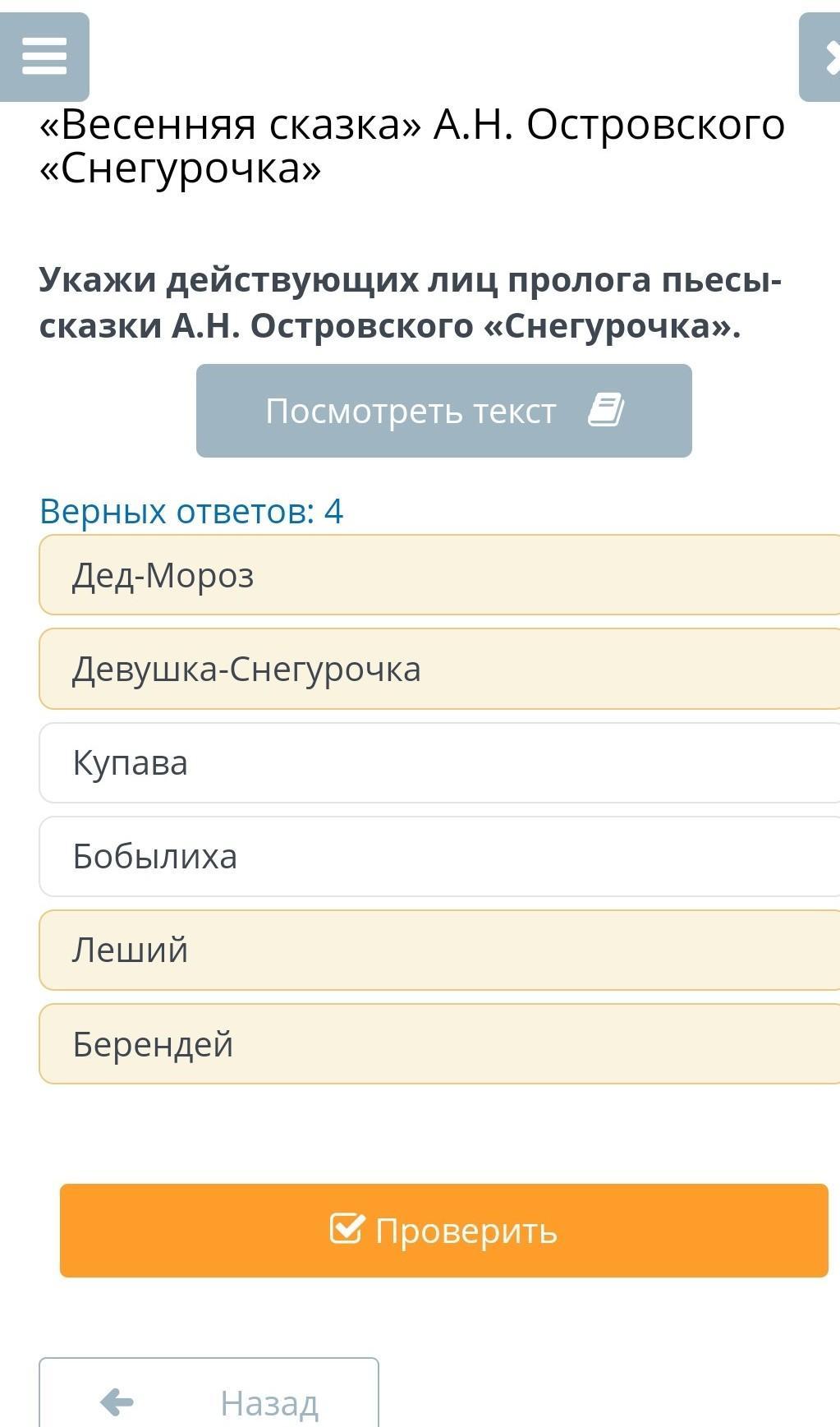Click the Верных ответов: 4 label
This screenshot has height=1427, width=840.
coord(191,511)
